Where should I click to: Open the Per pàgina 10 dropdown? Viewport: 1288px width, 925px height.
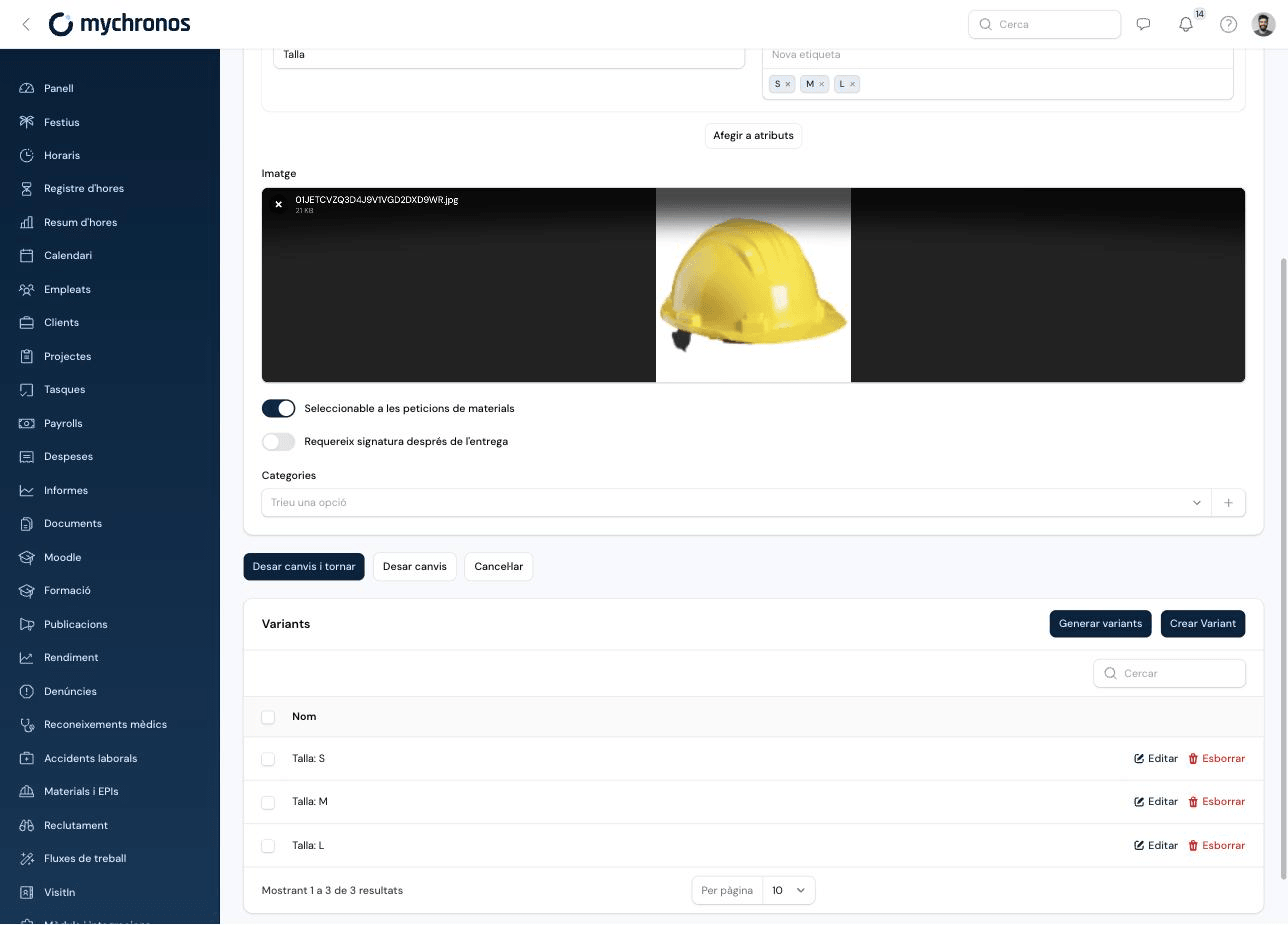(788, 891)
